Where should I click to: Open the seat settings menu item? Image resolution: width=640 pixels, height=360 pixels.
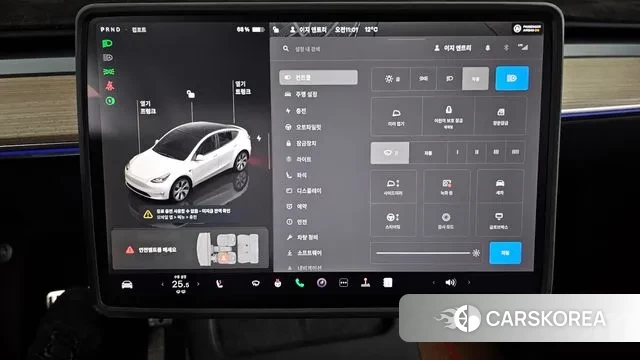pos(296,175)
